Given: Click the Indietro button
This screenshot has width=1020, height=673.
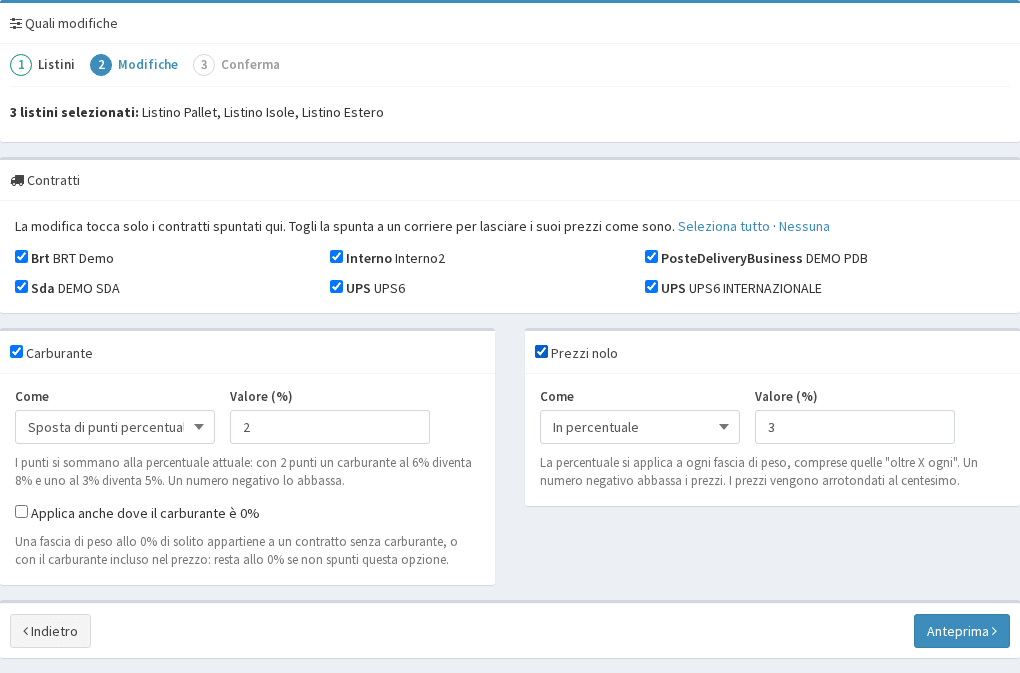Looking at the screenshot, I should [x=50, y=631].
